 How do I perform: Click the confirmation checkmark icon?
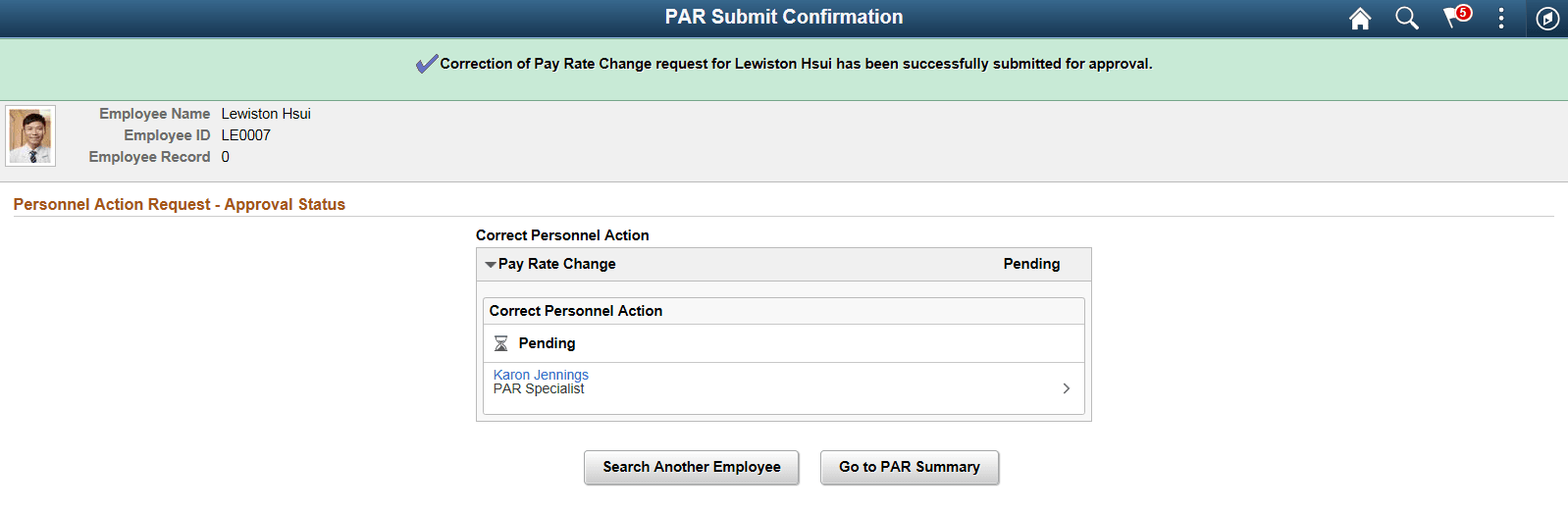(426, 64)
